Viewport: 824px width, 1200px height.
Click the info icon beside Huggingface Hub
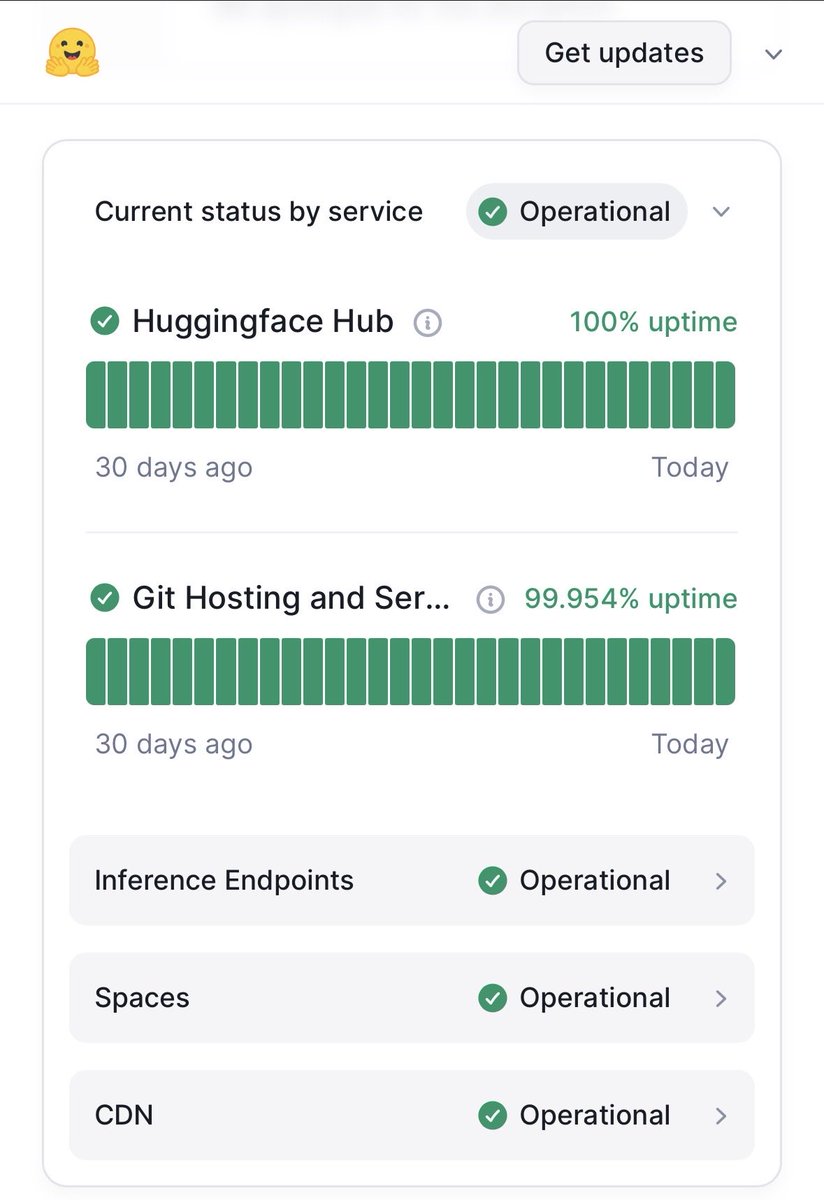428,323
